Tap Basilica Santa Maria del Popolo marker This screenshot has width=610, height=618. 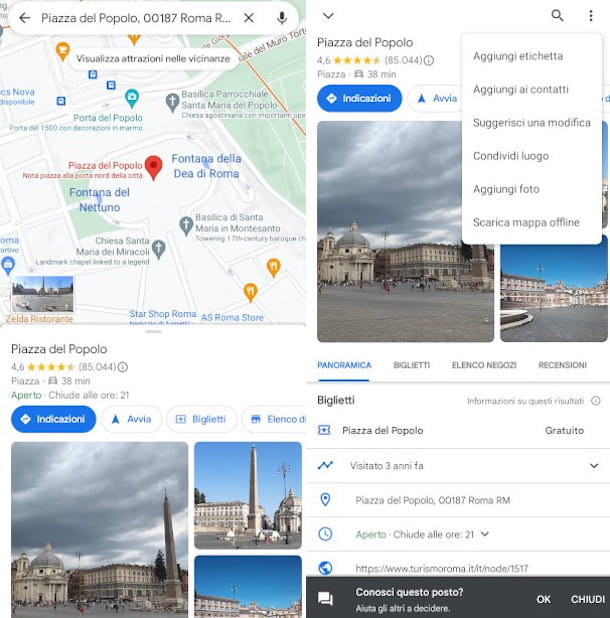point(172,103)
